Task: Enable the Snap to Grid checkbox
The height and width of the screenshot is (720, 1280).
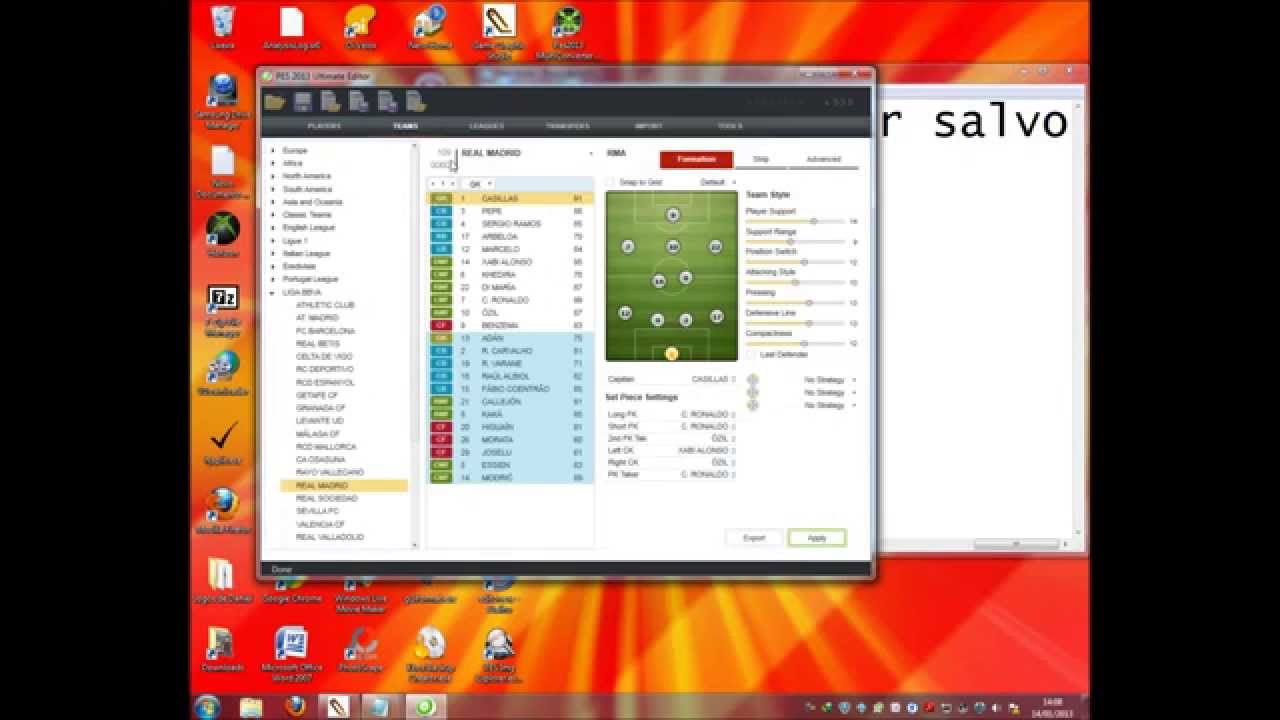Action: pos(611,183)
